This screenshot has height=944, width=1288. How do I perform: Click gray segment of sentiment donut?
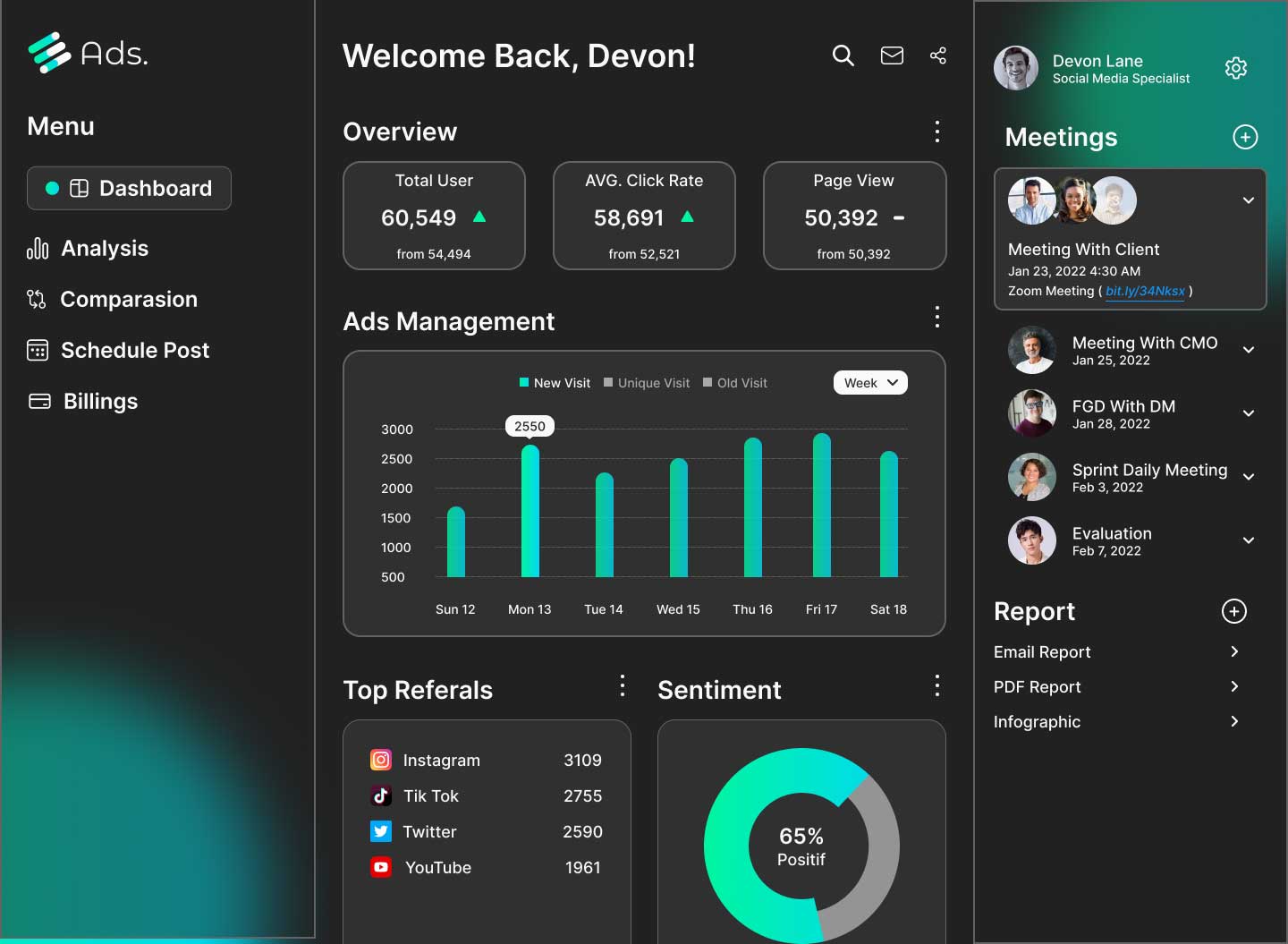point(881,850)
